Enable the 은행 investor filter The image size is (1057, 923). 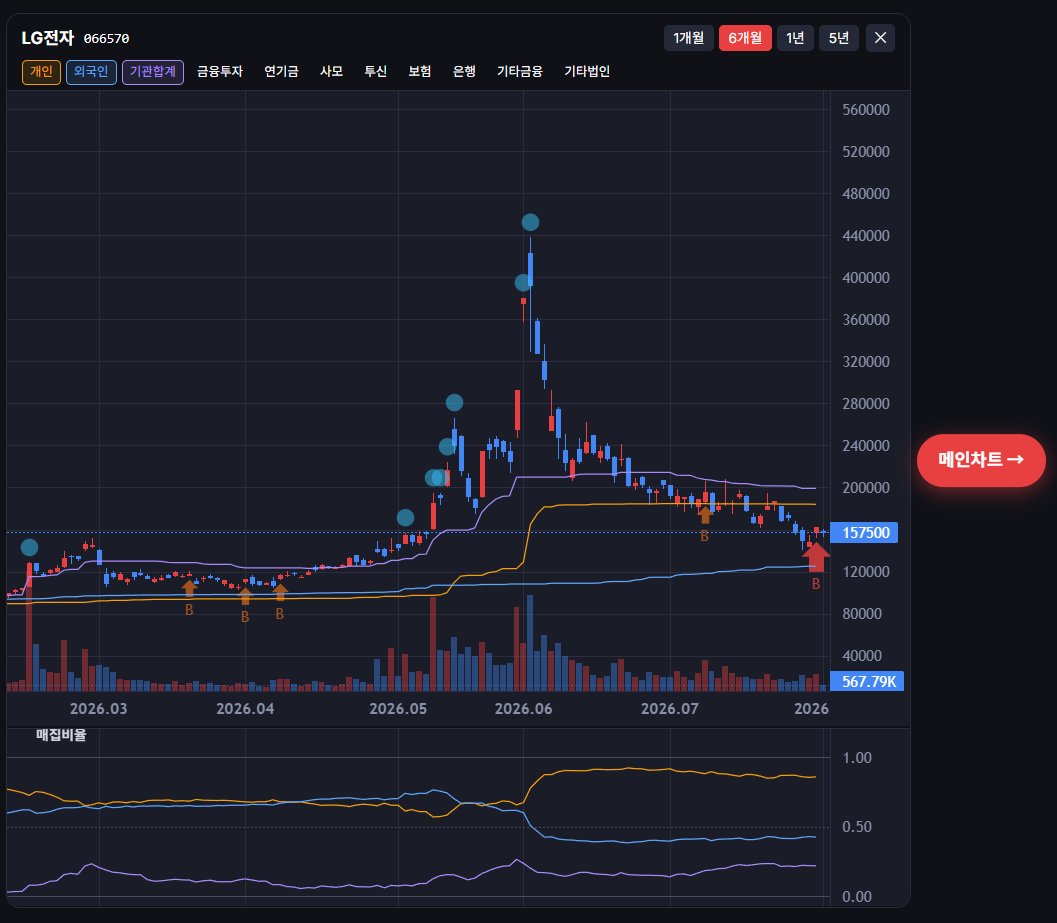[x=464, y=71]
